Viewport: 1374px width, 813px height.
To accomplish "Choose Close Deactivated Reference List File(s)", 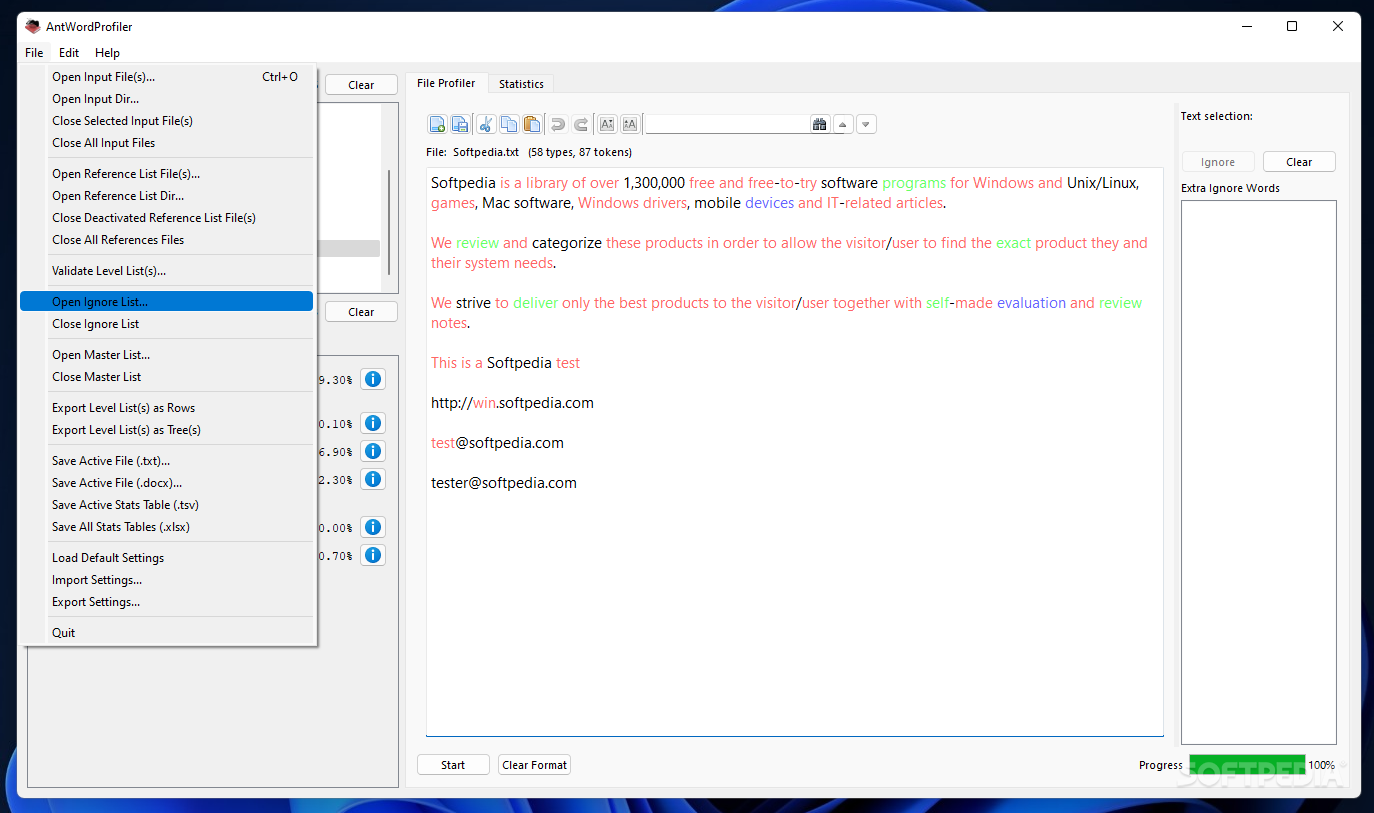I will 166,218.
